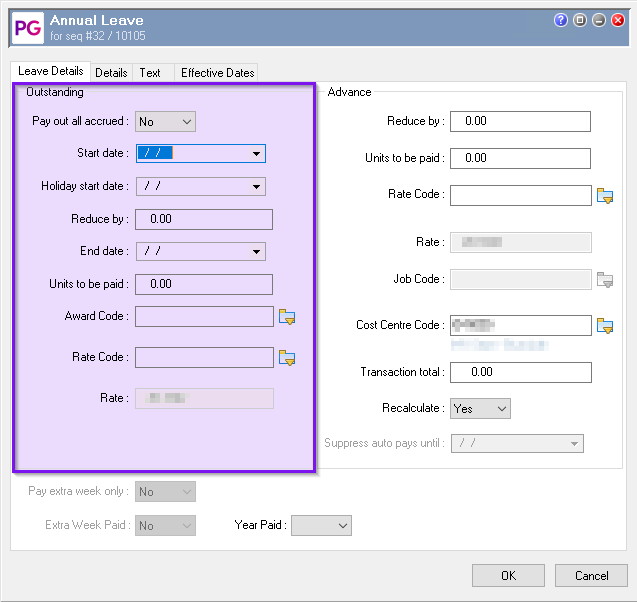Viewport: 637px width, 602px height.
Task: Click Advance Units to be paid field
Action: tap(520, 158)
